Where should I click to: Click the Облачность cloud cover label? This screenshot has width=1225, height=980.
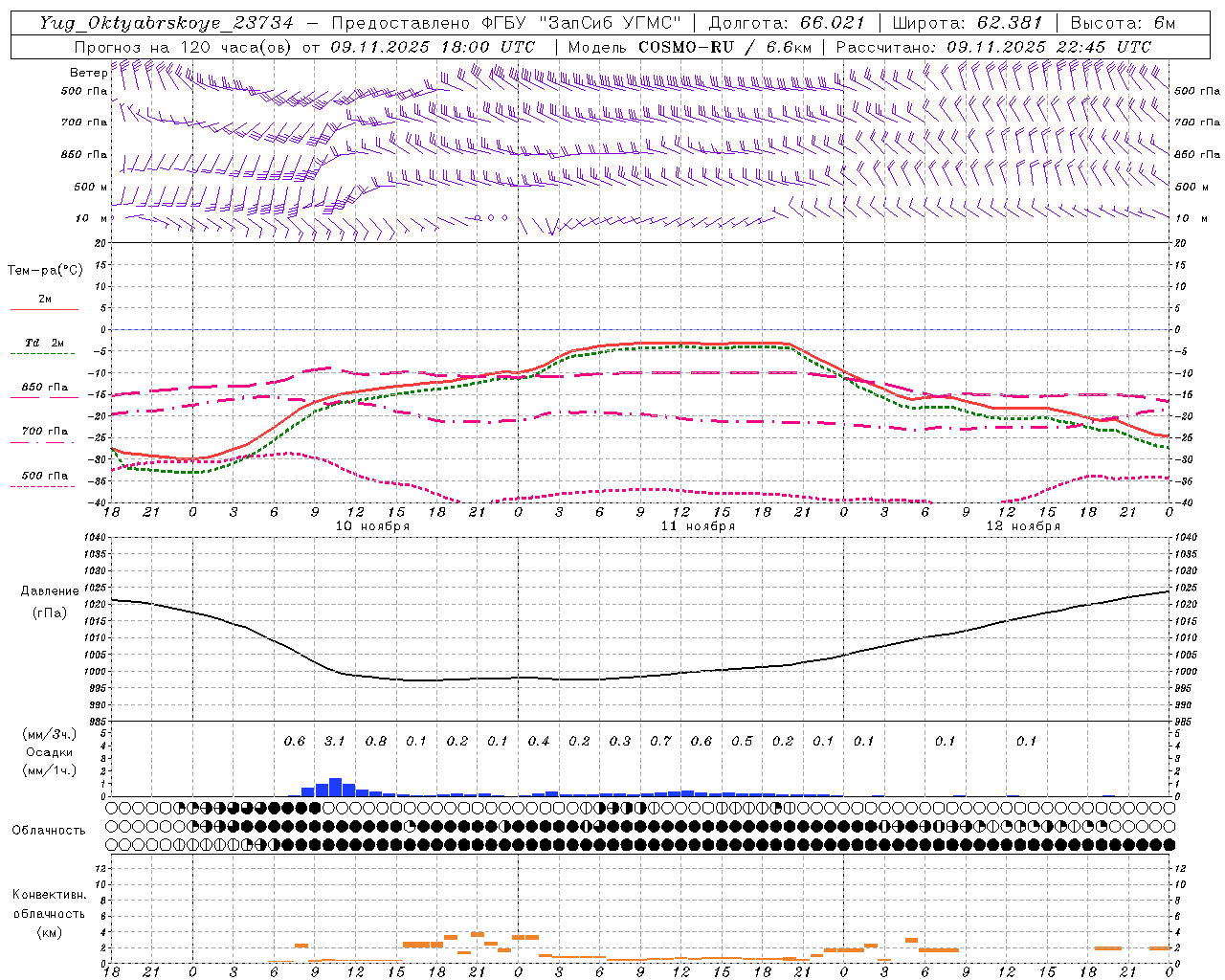click(49, 830)
